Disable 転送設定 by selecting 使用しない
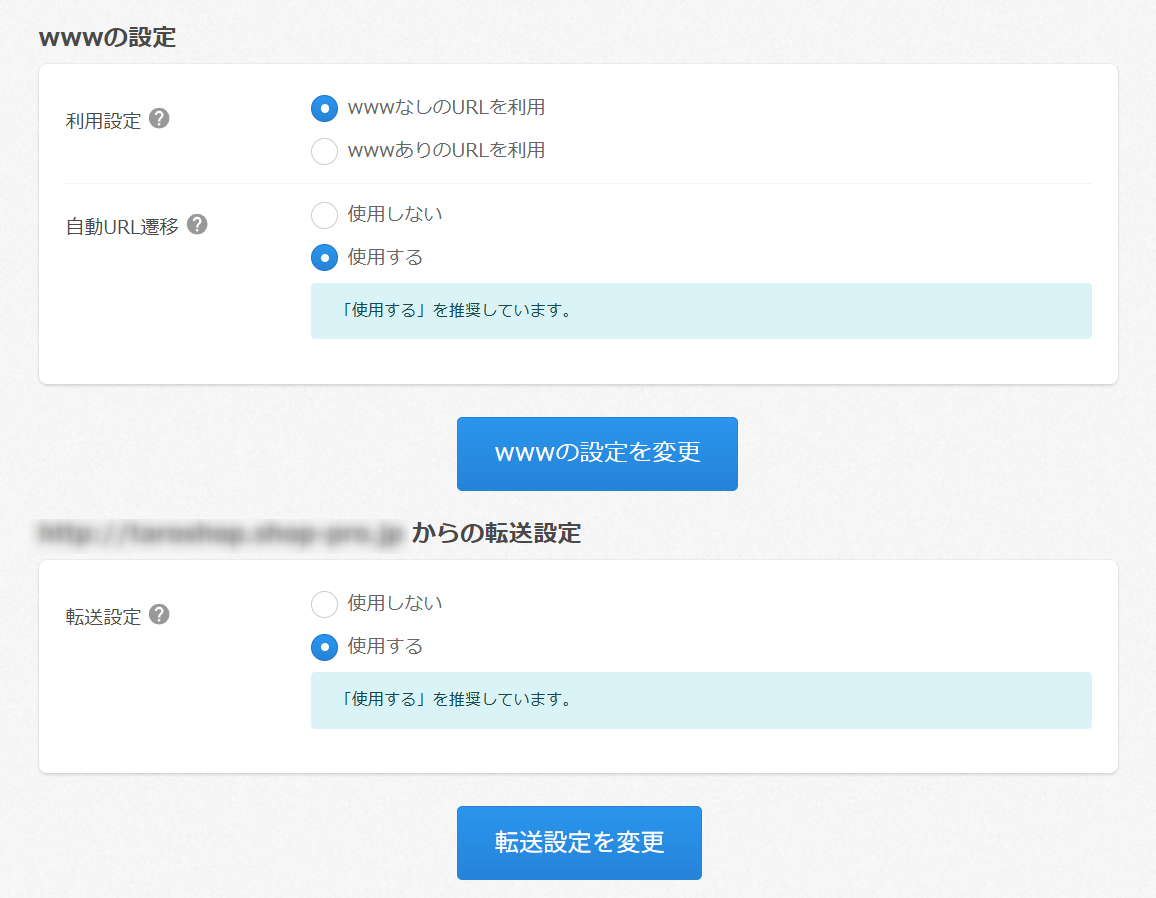 (x=324, y=603)
